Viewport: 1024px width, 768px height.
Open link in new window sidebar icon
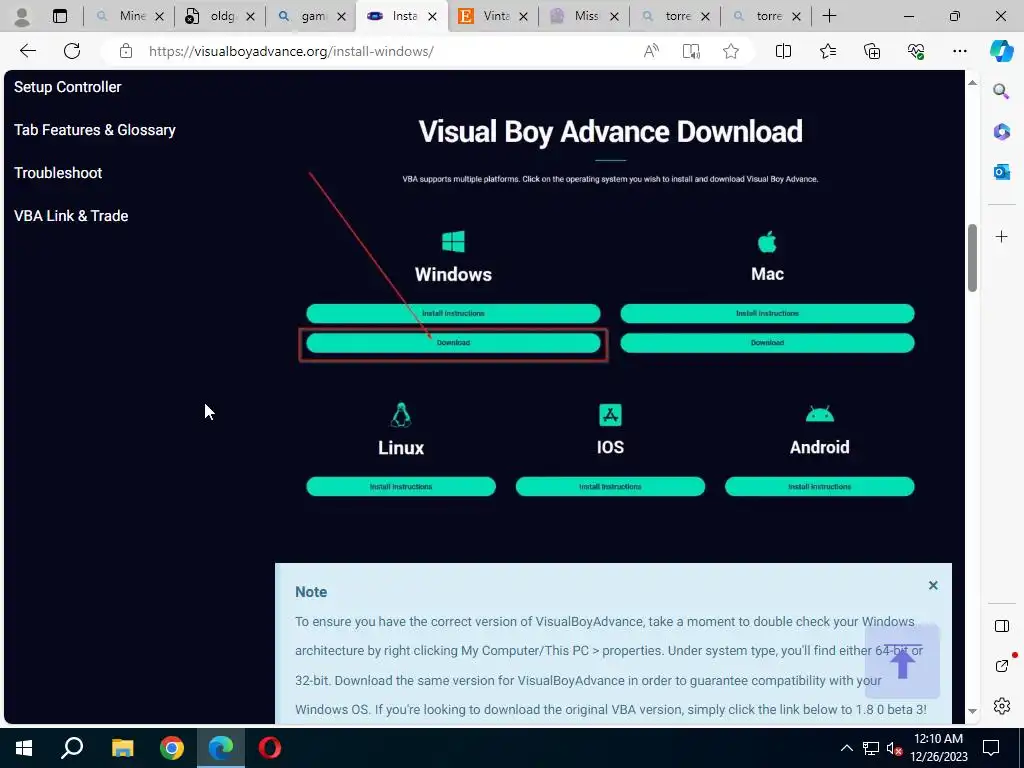coord(1002,665)
